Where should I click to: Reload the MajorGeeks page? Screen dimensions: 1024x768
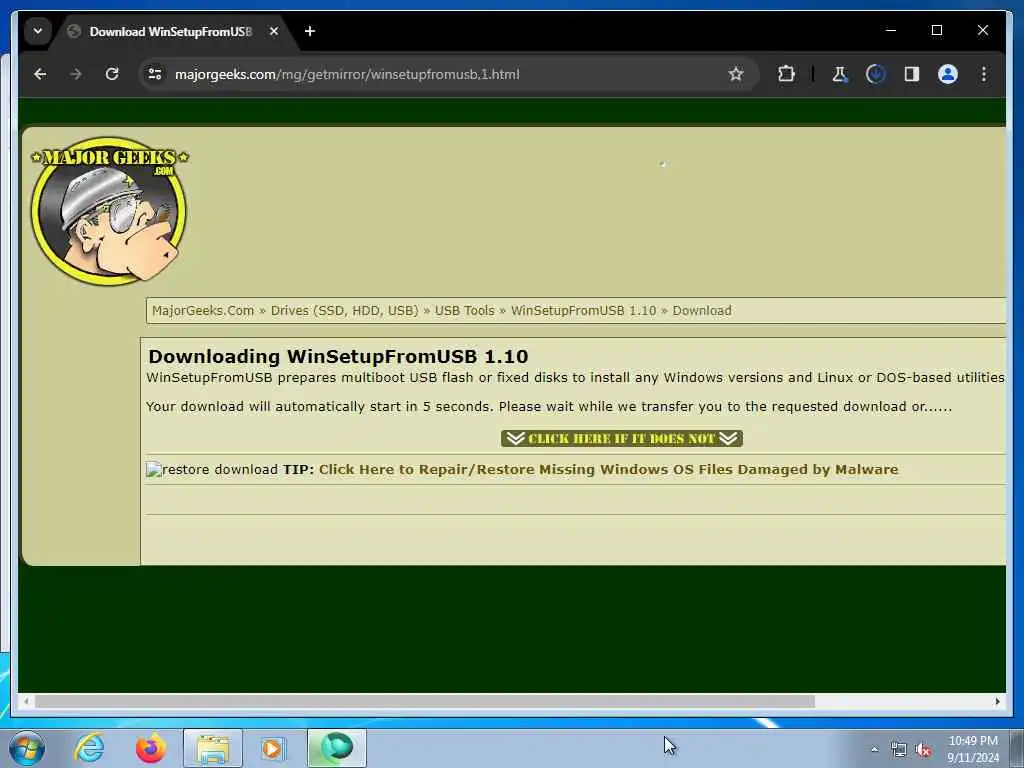112,74
